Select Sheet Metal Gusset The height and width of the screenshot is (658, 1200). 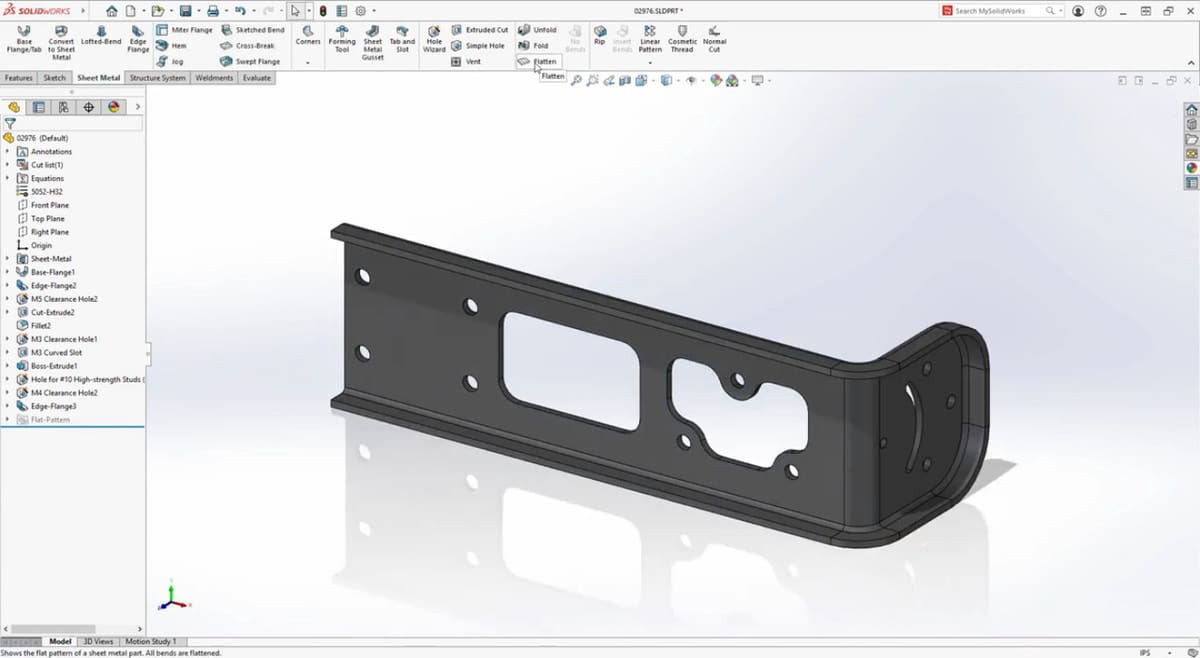pyautogui.click(x=373, y=43)
